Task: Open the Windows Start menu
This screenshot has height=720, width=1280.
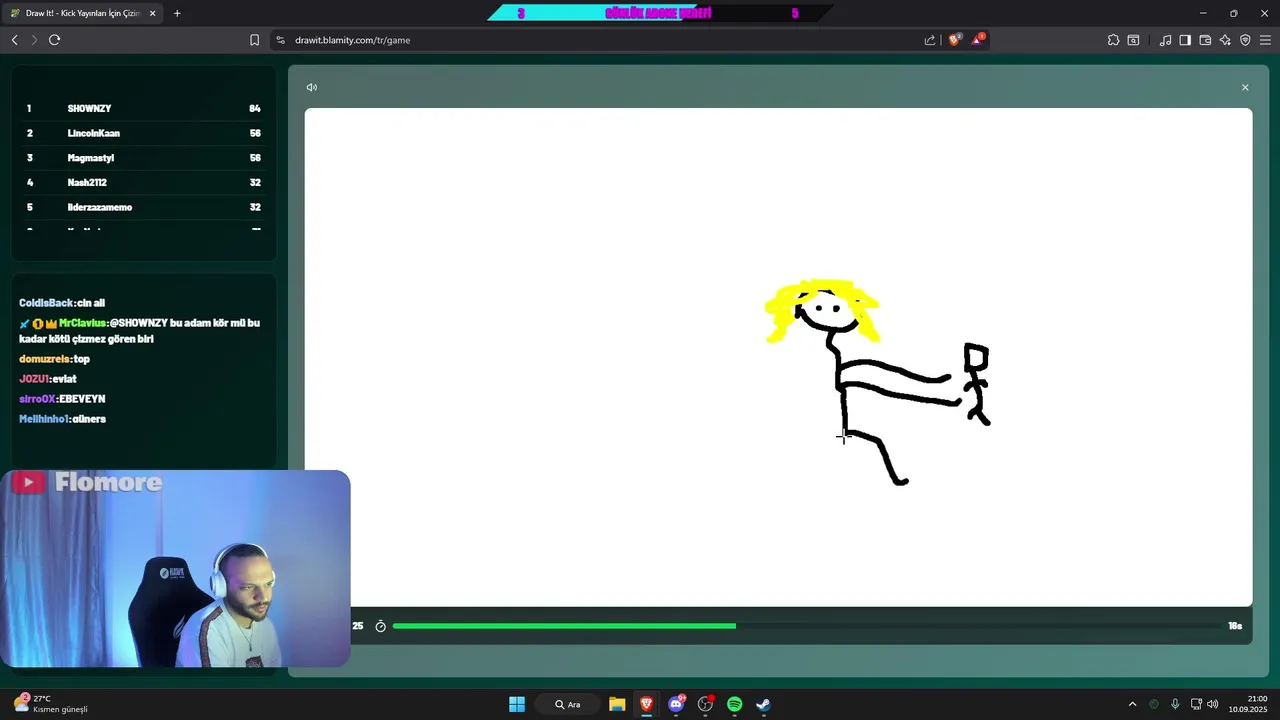Action: 517,704
